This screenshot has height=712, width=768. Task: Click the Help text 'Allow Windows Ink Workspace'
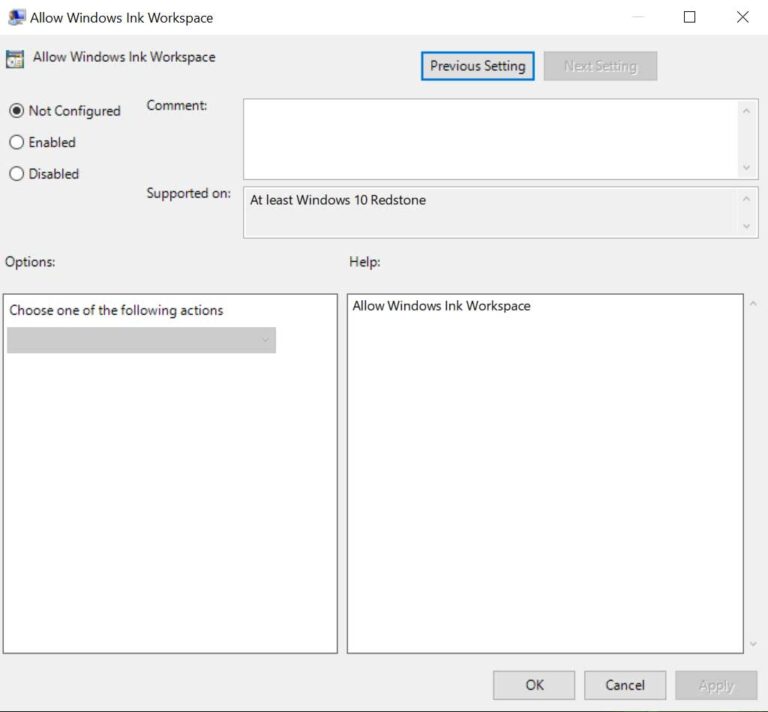(x=441, y=306)
